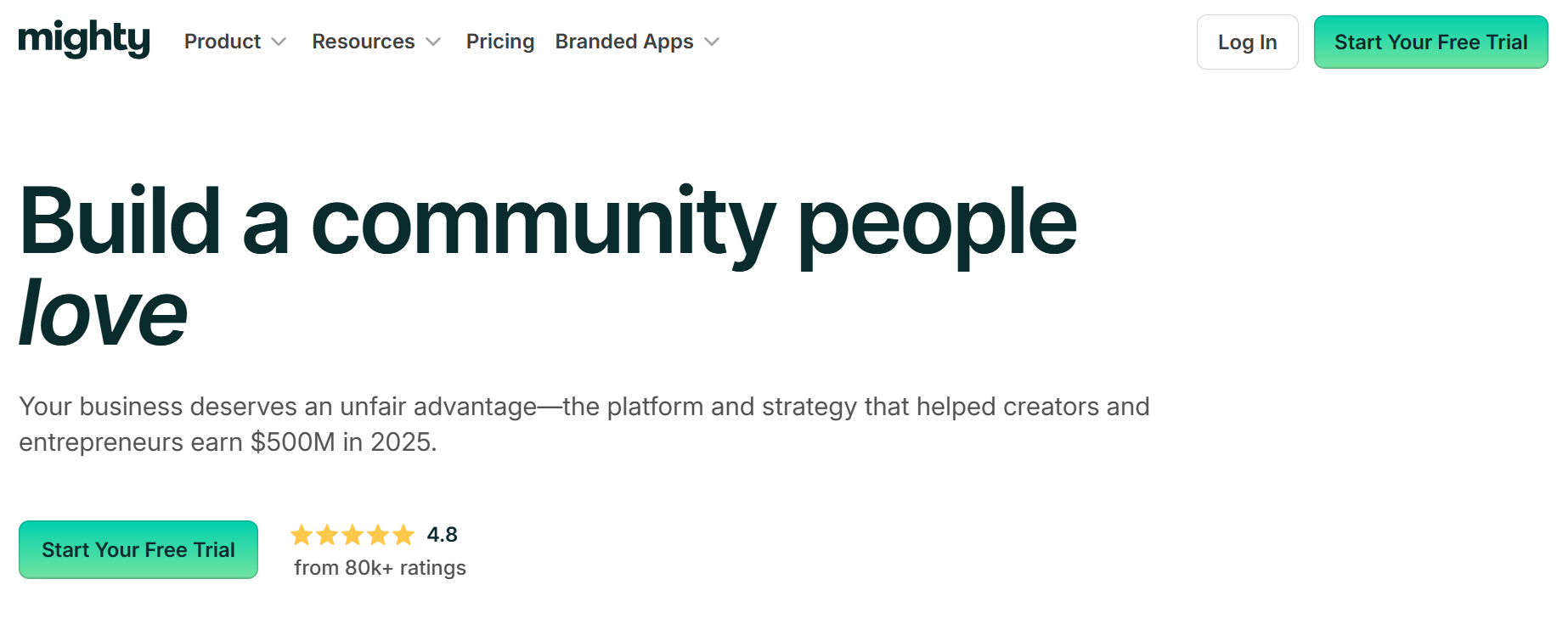Select the Resources nav label

pyautogui.click(x=363, y=41)
